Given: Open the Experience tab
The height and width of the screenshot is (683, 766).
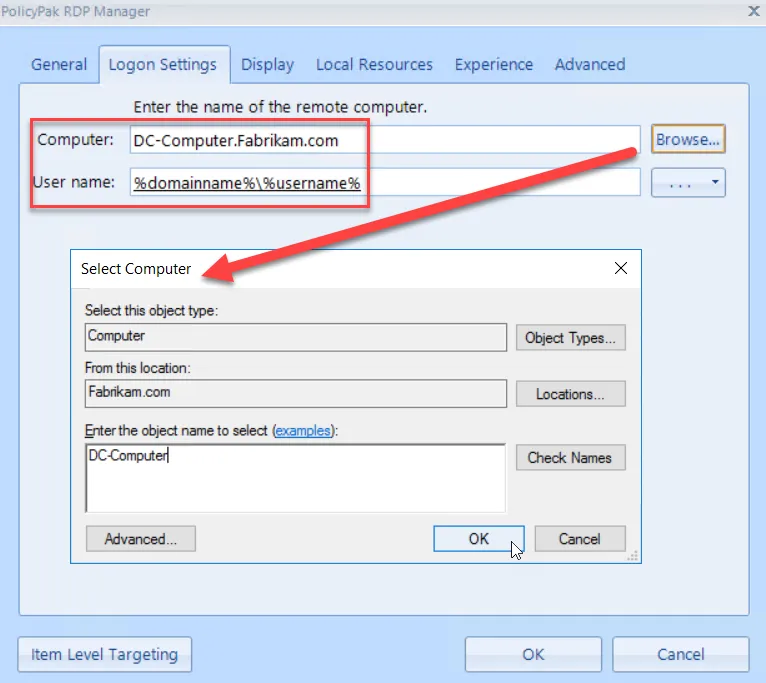Looking at the screenshot, I should 493,64.
